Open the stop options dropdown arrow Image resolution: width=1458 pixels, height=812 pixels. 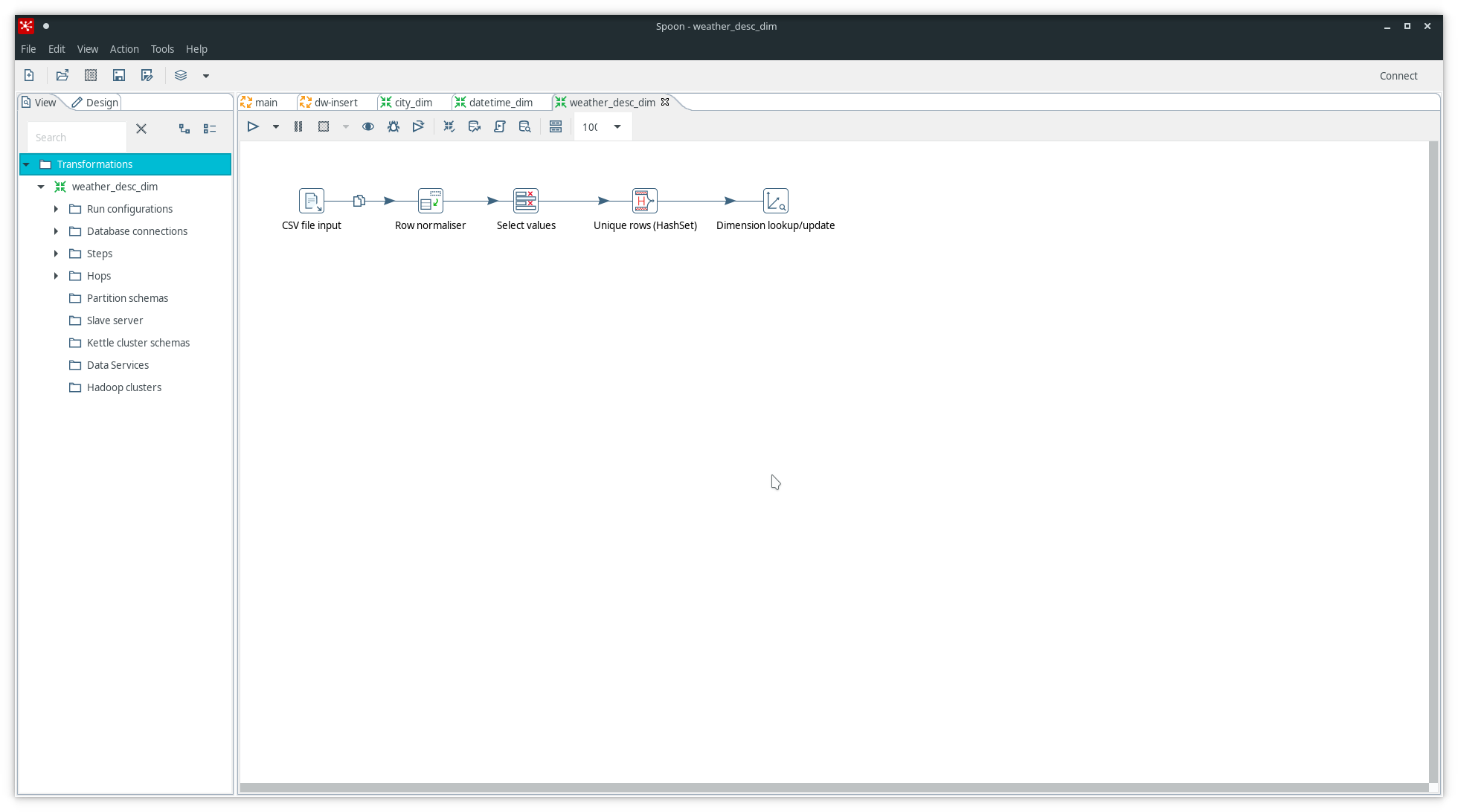click(346, 127)
